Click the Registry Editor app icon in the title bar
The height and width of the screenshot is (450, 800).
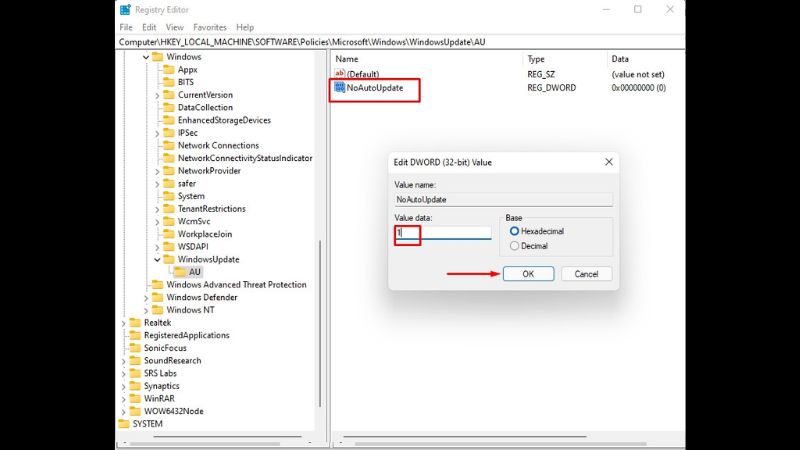(126, 10)
